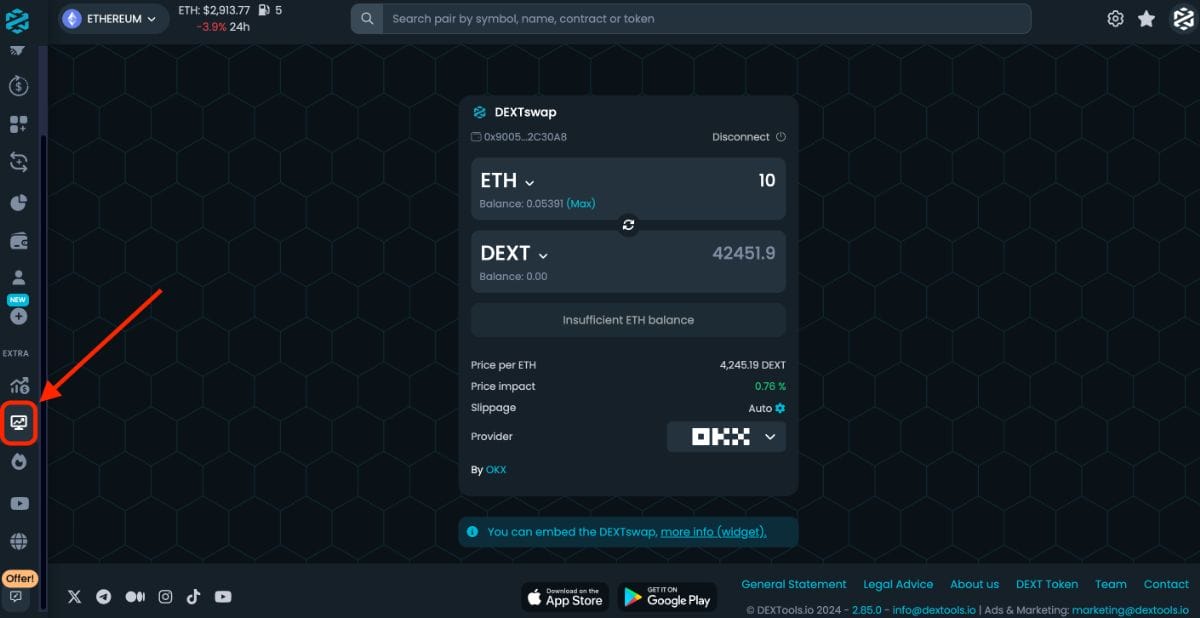The image size is (1200, 618).
Task: Open the grid-plus dashboard icon in sidebar
Action: point(18,124)
